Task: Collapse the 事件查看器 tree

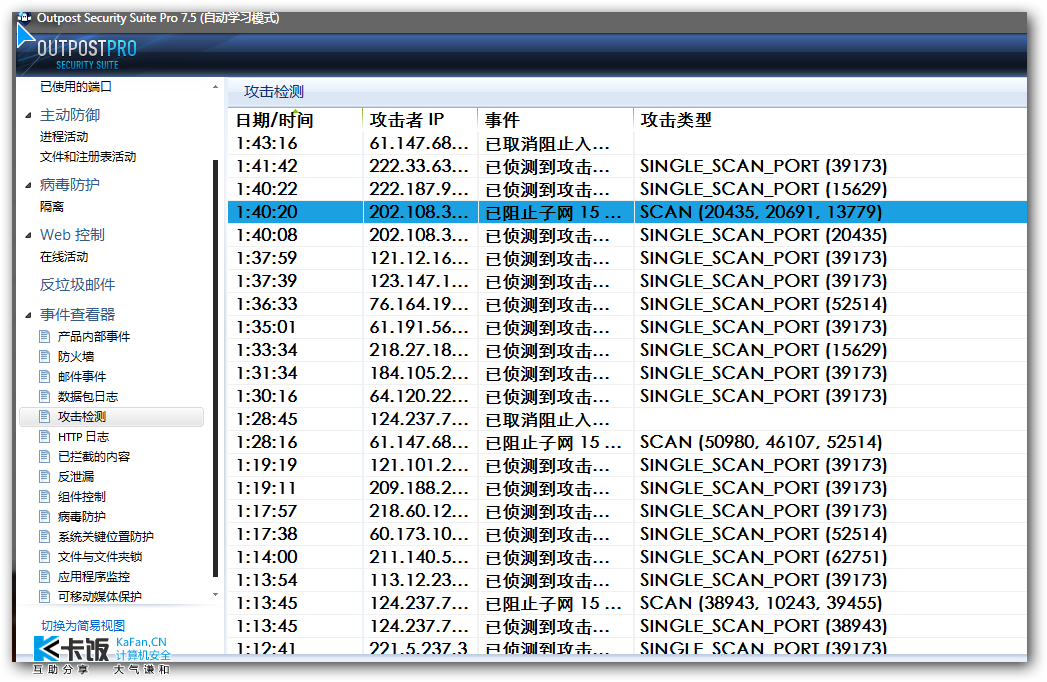Action: tap(28, 315)
